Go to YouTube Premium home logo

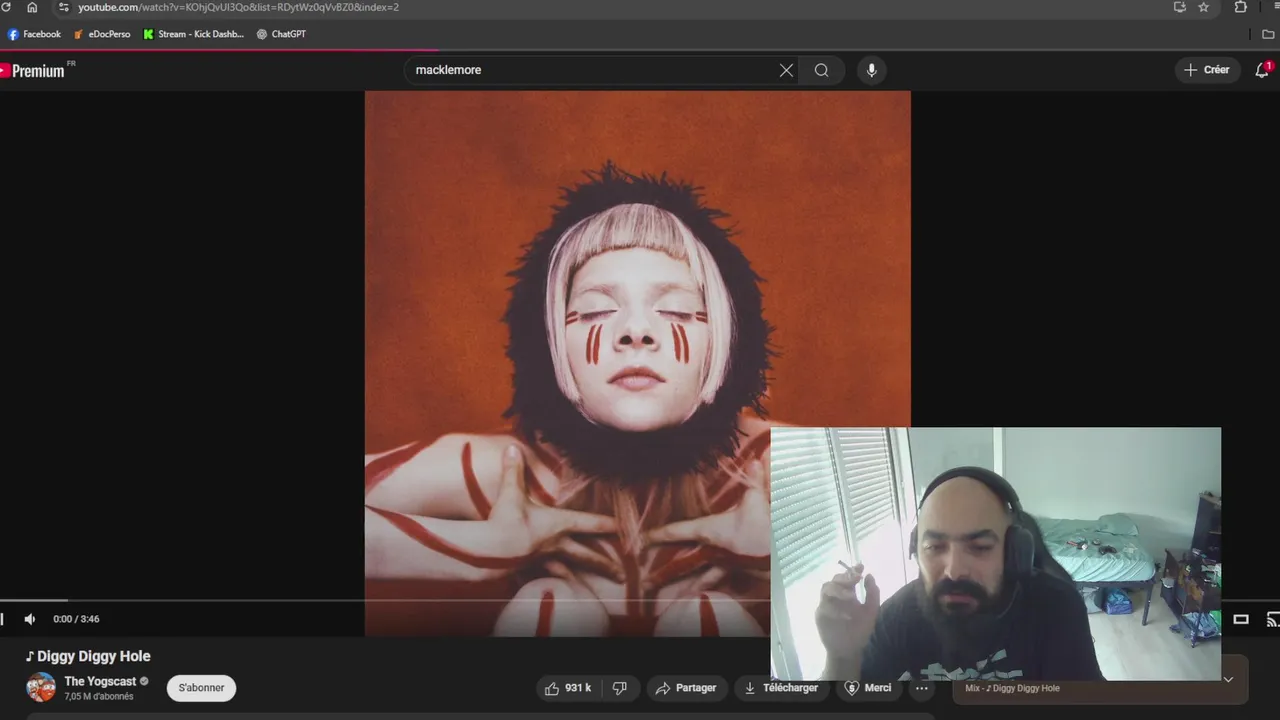click(x=34, y=70)
